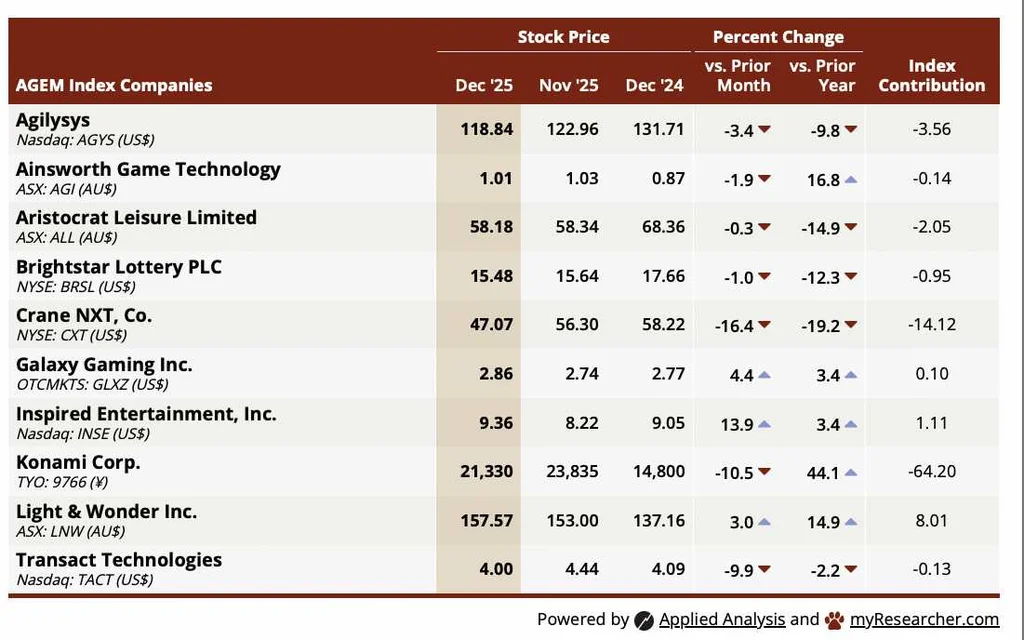This screenshot has height=640, width=1024.
Task: Click Transact prior year down arrow
Action: click(x=851, y=570)
